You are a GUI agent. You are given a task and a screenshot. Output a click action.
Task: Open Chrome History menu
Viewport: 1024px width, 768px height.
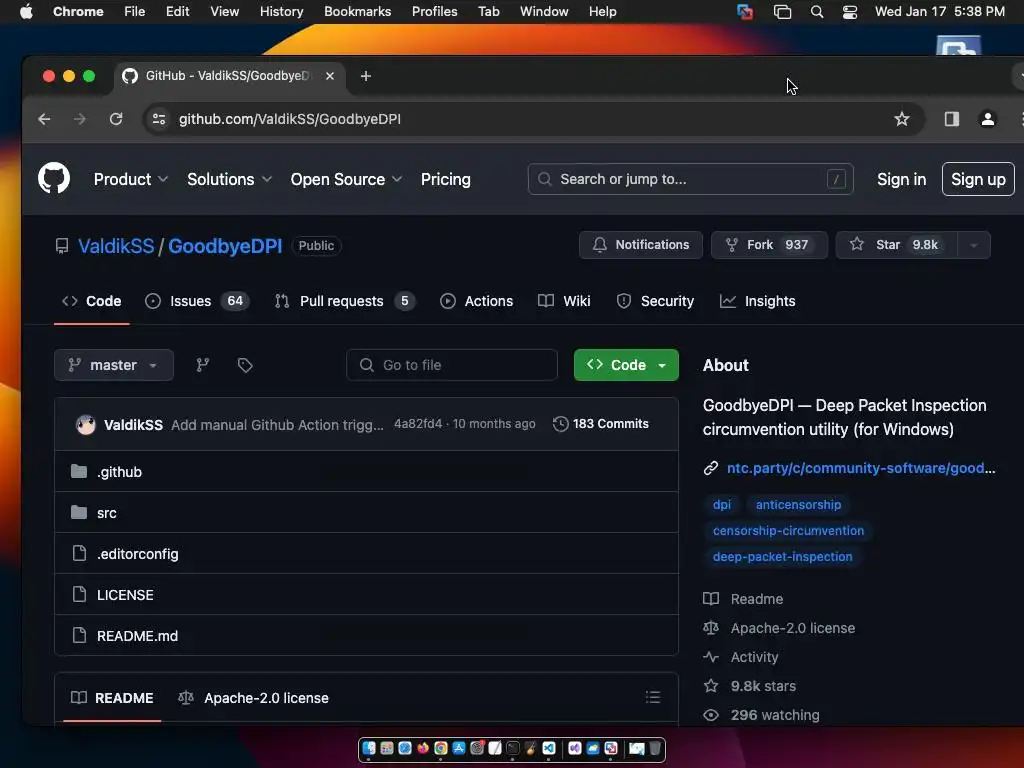281,12
